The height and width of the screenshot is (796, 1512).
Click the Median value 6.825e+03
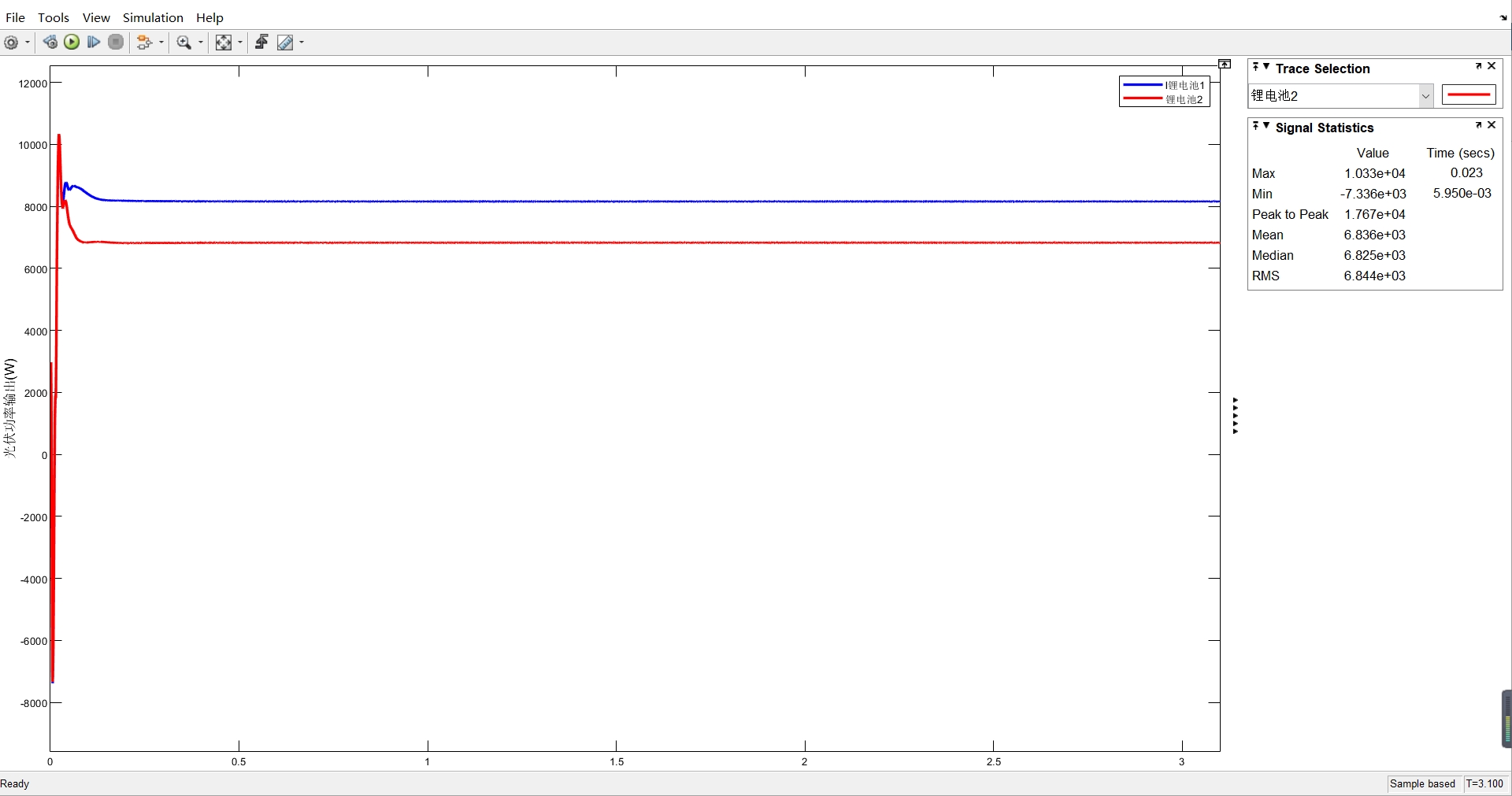[1374, 255]
